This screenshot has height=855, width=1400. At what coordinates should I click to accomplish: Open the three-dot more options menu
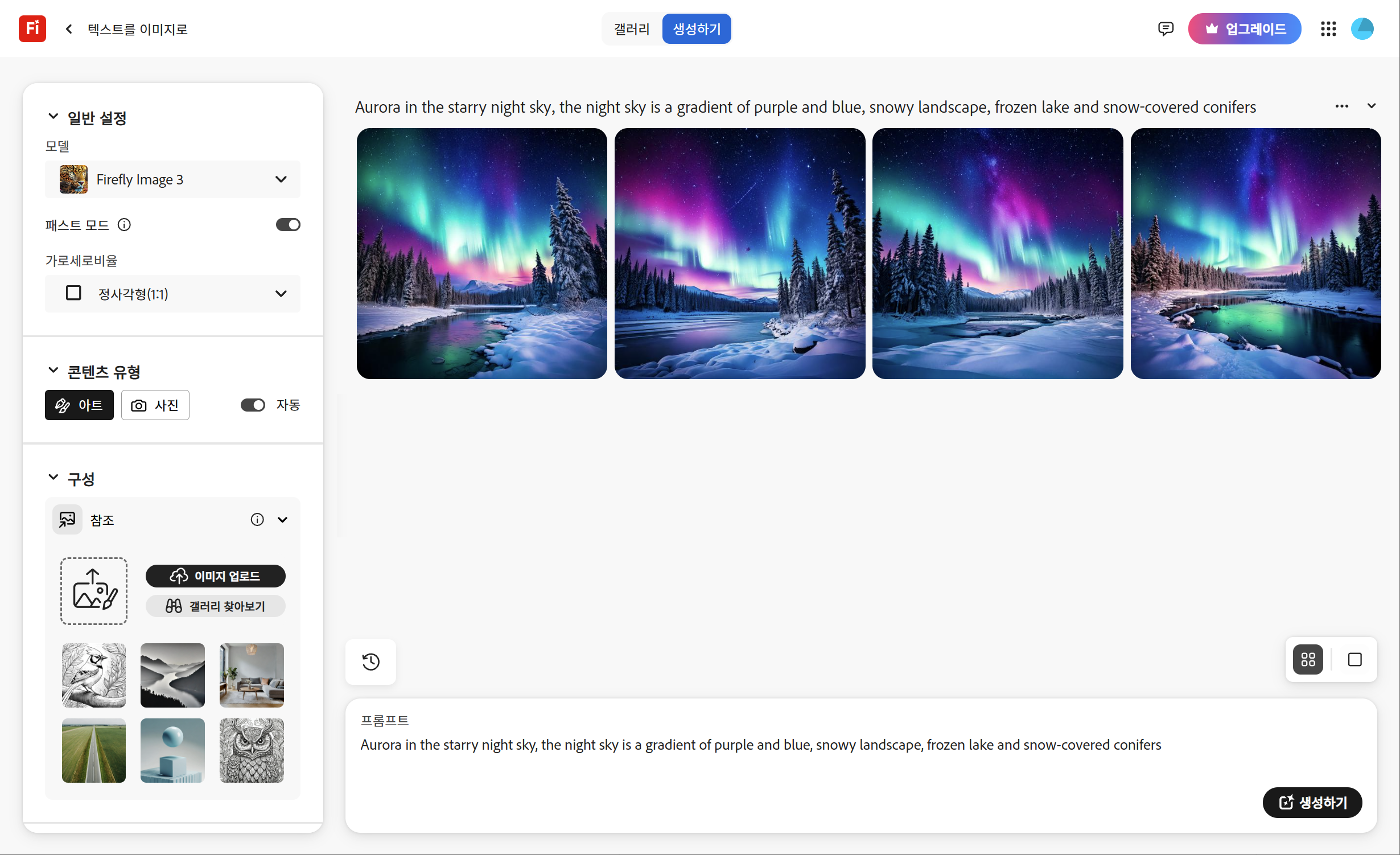pos(1341,106)
